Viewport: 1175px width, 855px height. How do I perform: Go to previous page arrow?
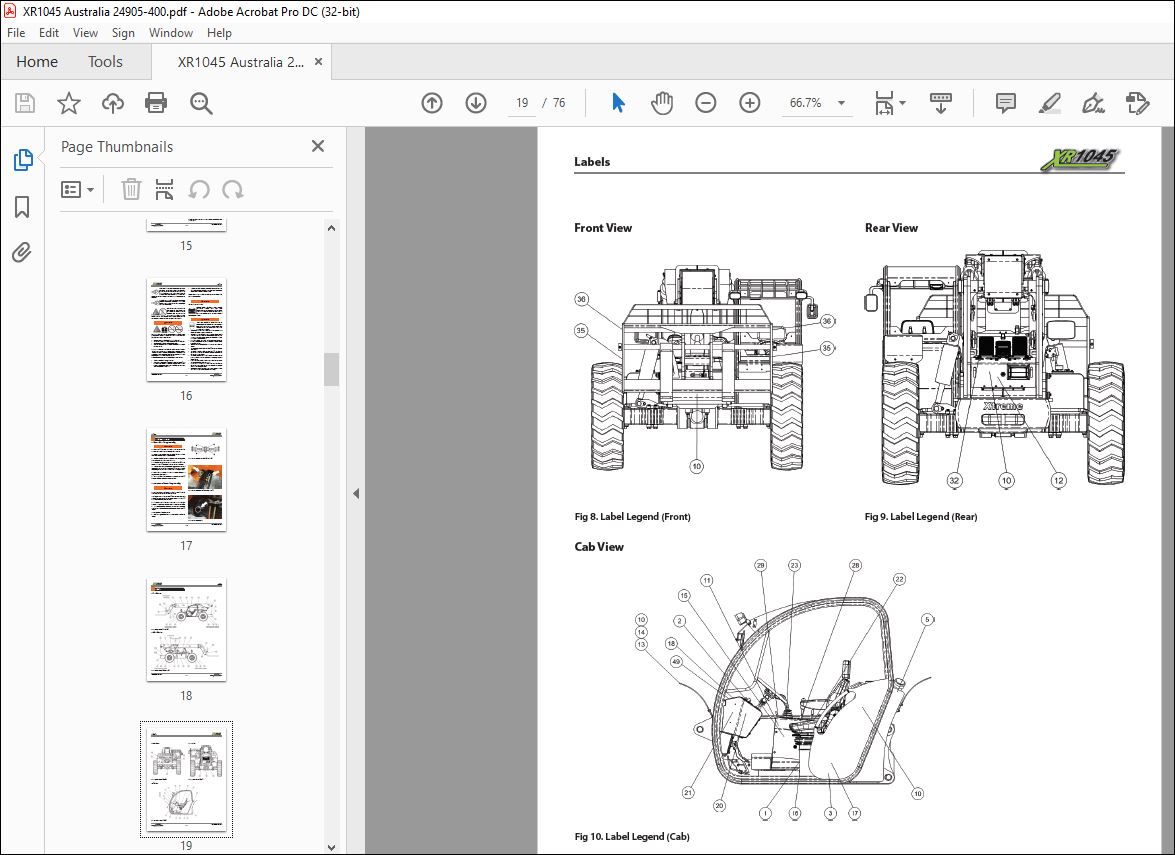pyautogui.click(x=432, y=103)
